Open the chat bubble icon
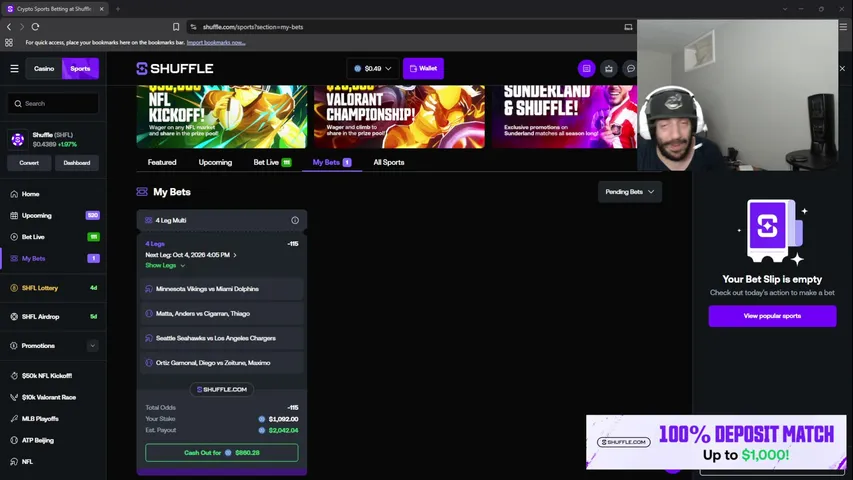853x480 pixels. [x=631, y=69]
